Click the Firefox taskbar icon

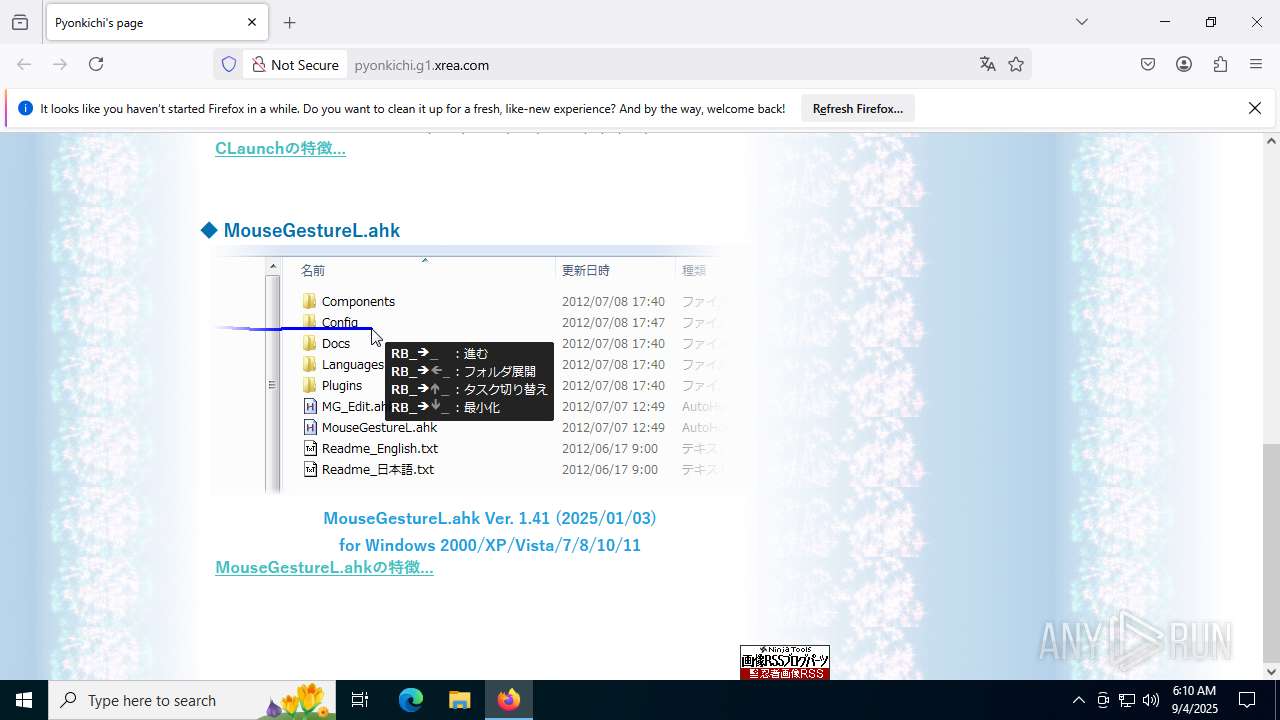click(x=509, y=700)
